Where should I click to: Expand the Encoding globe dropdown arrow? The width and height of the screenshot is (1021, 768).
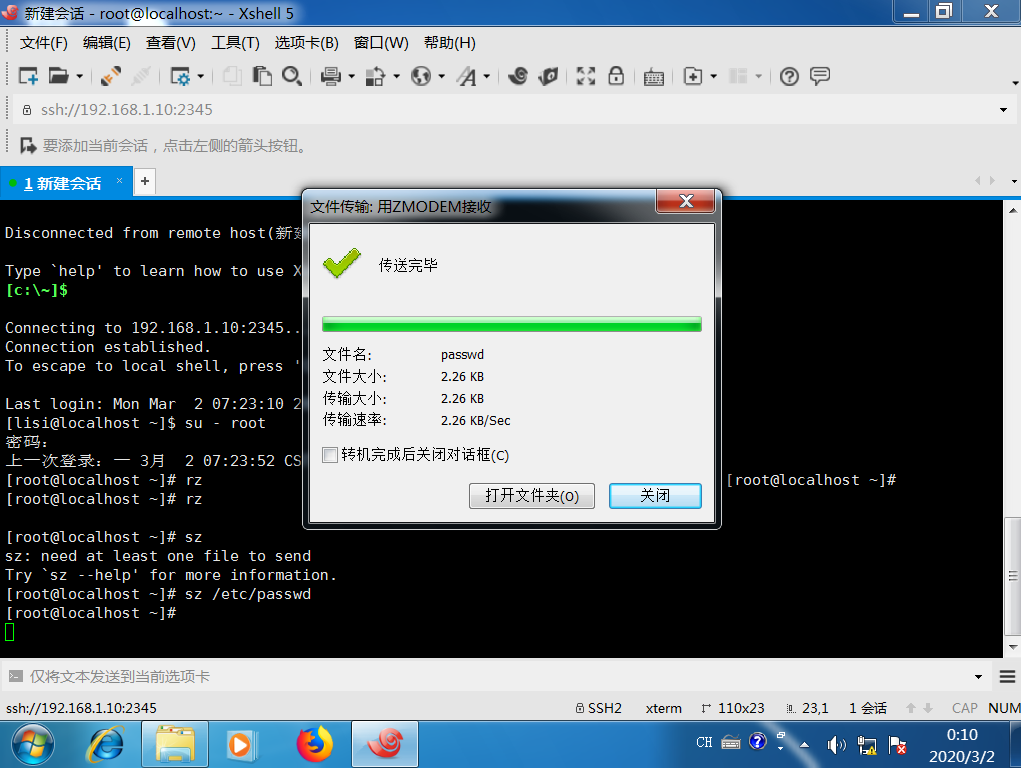(x=441, y=76)
